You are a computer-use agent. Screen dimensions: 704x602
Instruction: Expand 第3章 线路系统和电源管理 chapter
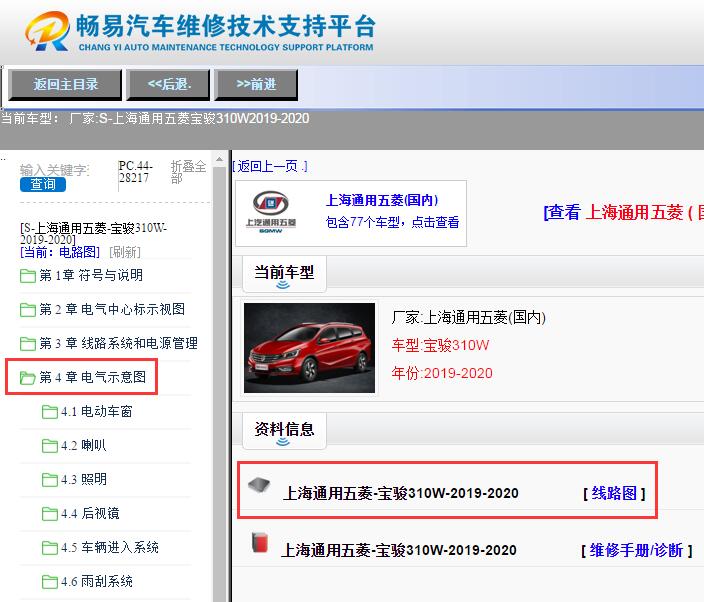click(118, 344)
